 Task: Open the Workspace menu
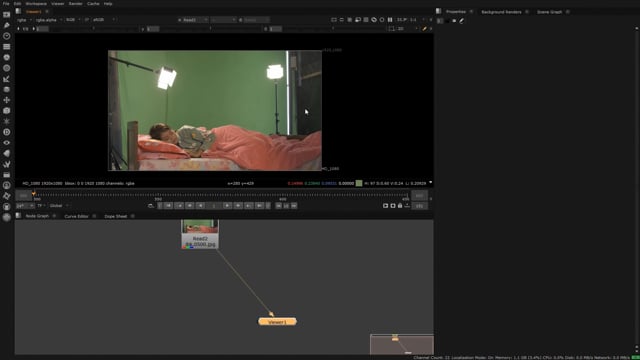[x=36, y=4]
